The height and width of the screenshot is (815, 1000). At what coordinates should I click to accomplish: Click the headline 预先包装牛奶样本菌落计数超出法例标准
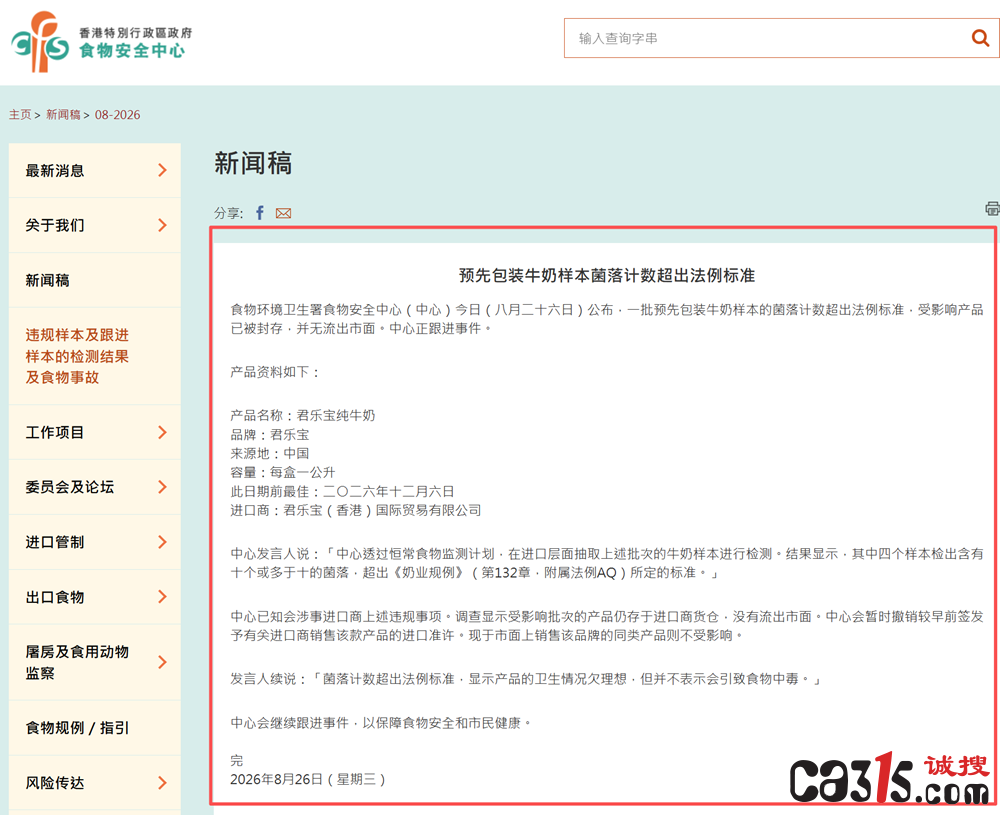pos(607,275)
